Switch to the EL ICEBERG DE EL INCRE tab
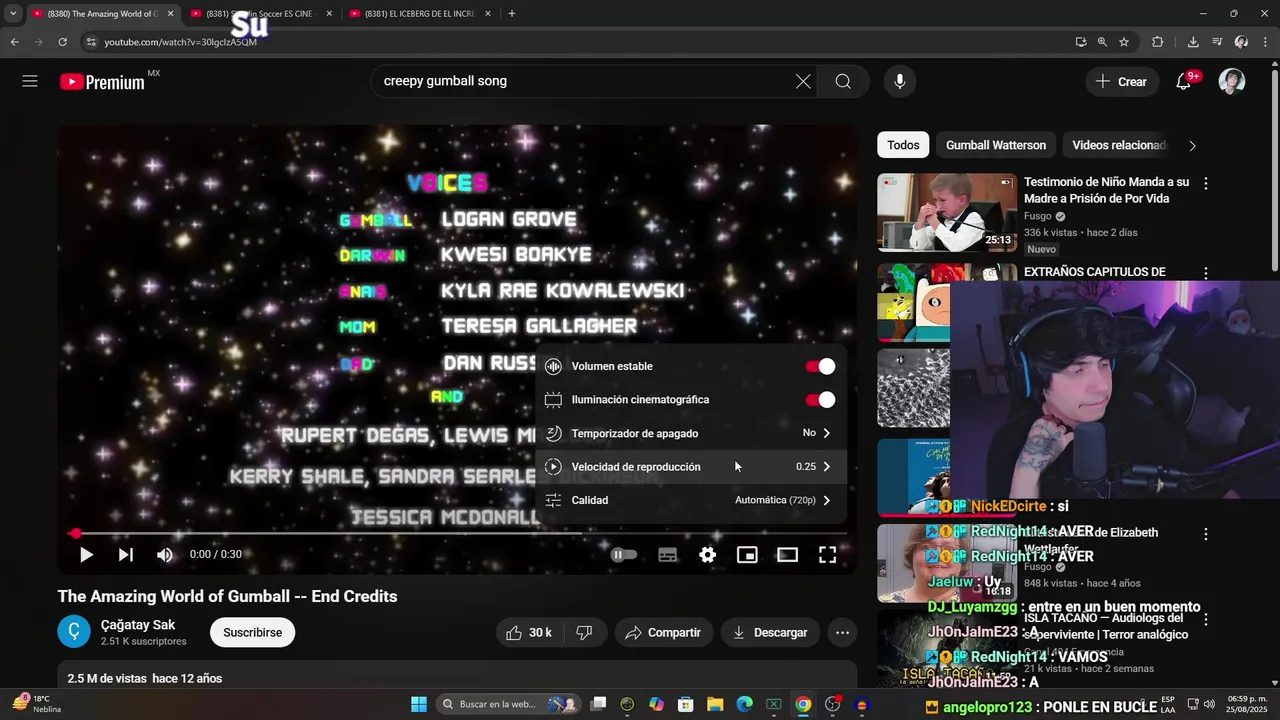Viewport: 1280px width, 720px height. [420, 14]
